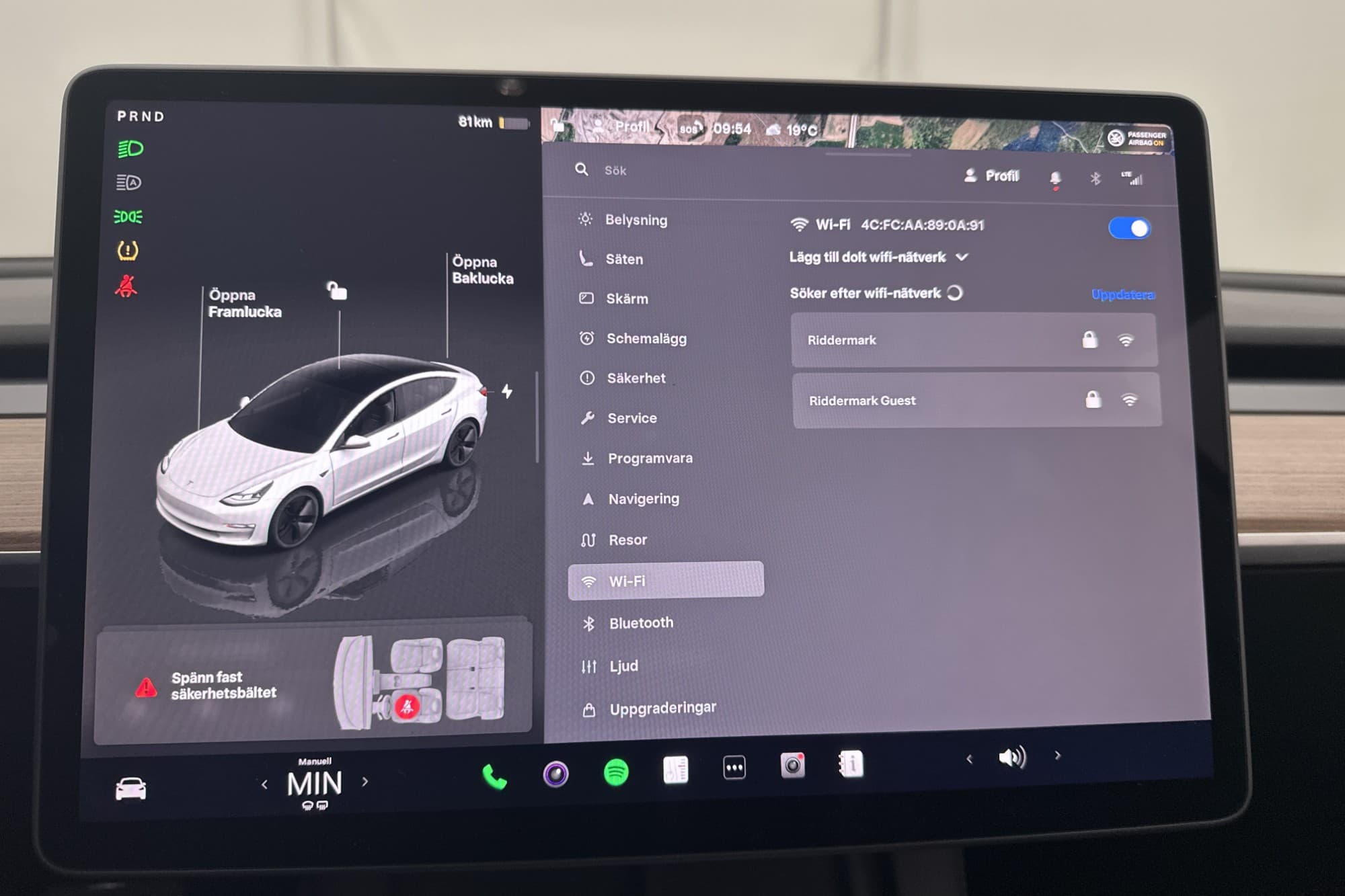Tap the seat occupancy diagram
The height and width of the screenshot is (896, 1345).
click(x=420, y=683)
